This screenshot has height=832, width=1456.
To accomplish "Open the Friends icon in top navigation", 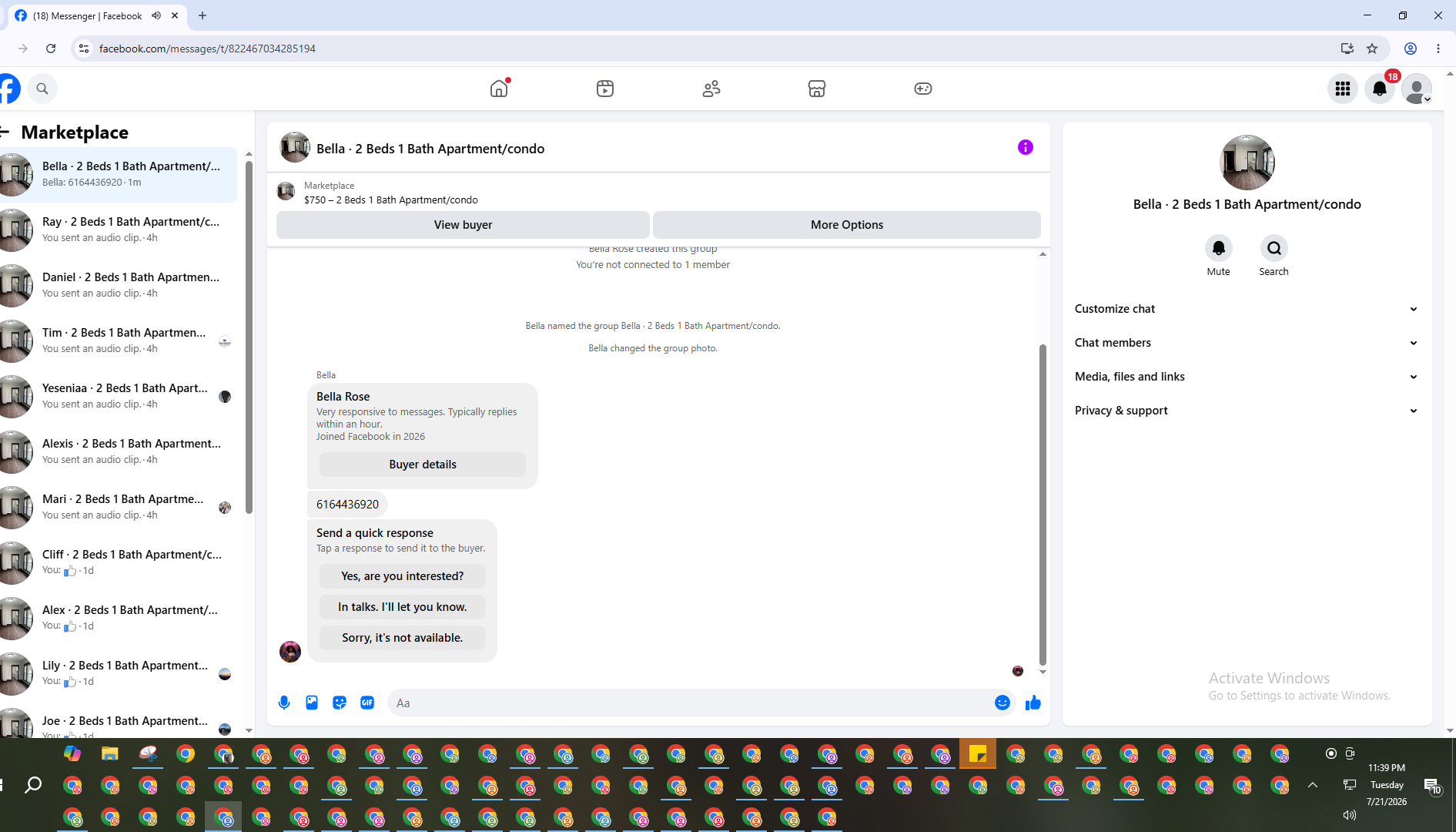I will tap(711, 89).
